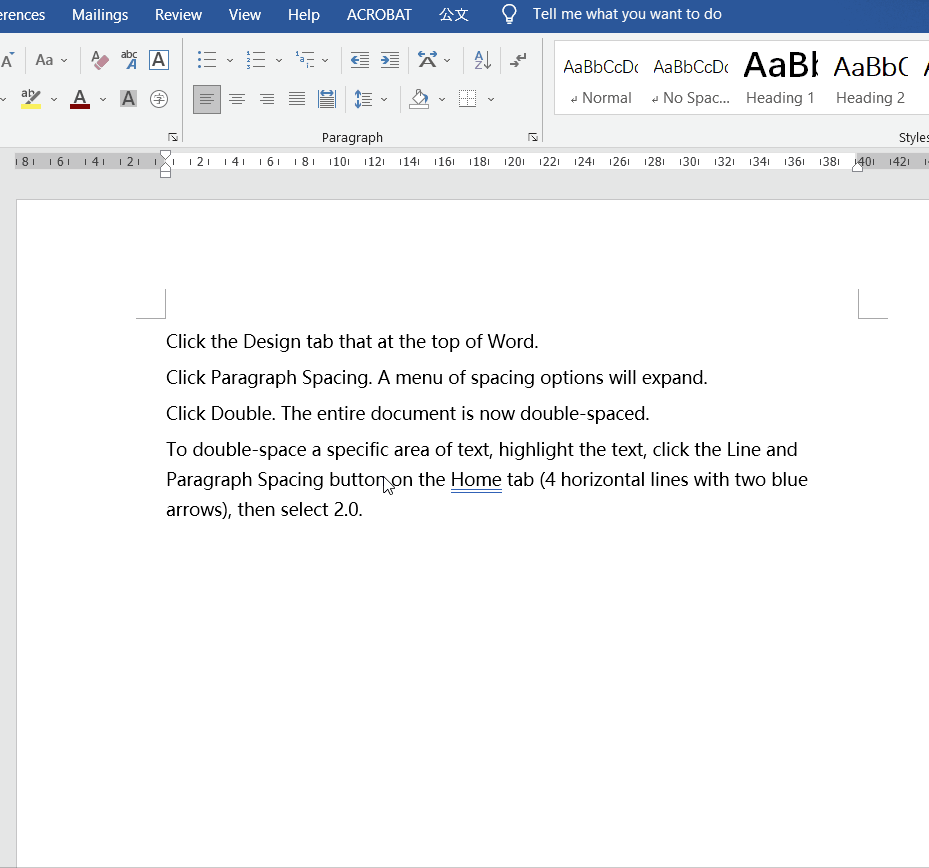Open the Font Color dropdown arrow
The height and width of the screenshot is (868, 929).
click(x=102, y=98)
